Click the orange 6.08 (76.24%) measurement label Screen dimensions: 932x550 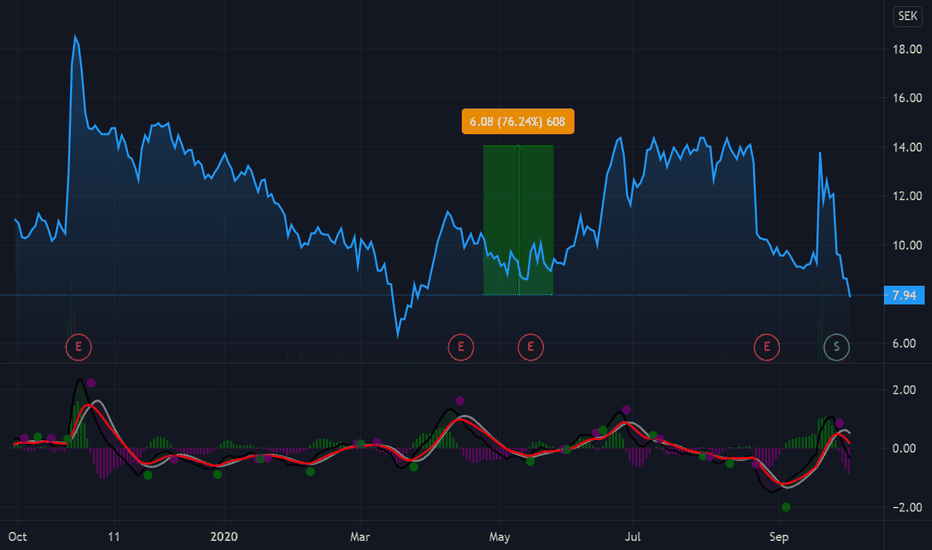[518, 121]
